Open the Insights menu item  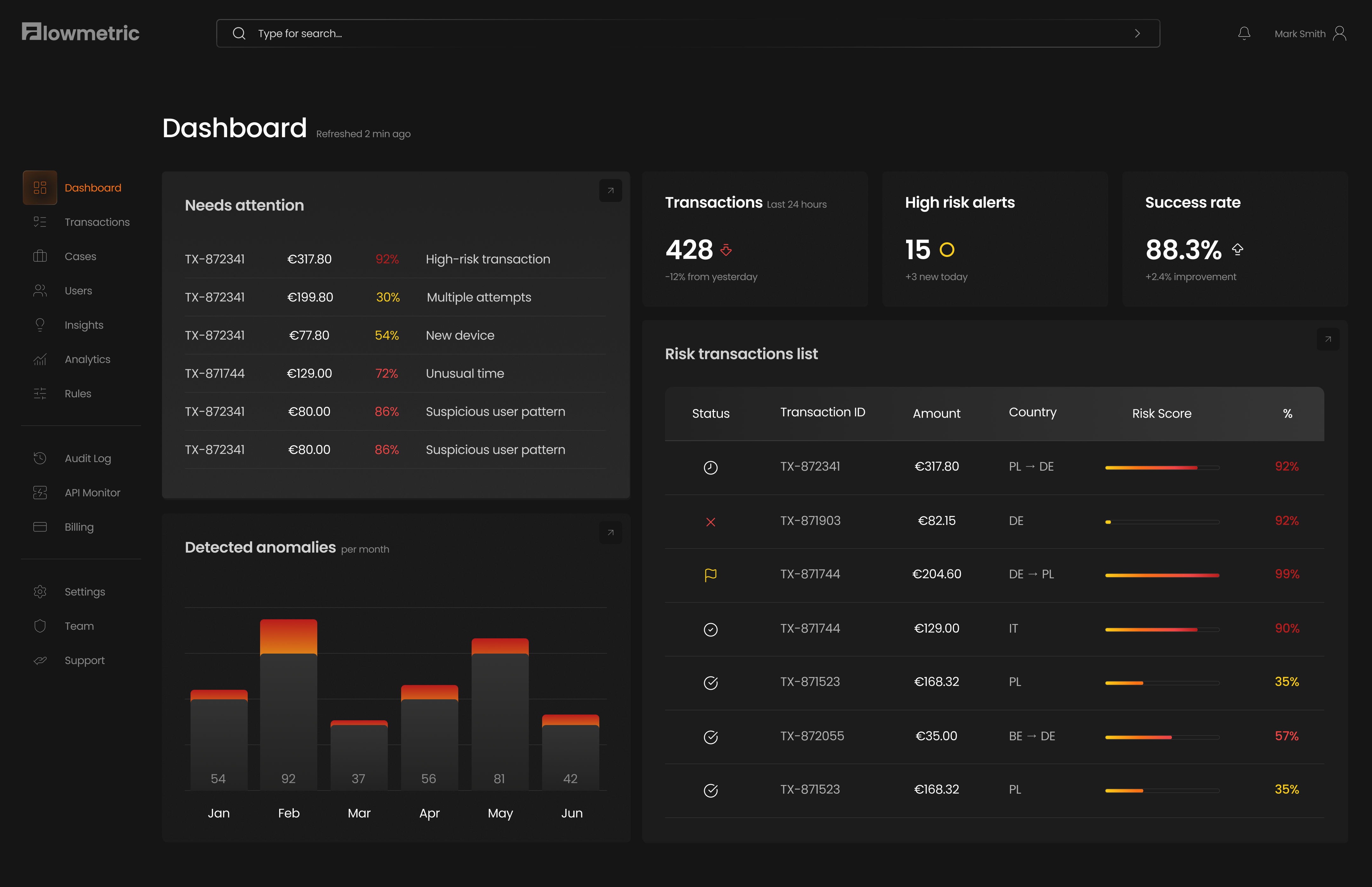click(x=84, y=325)
